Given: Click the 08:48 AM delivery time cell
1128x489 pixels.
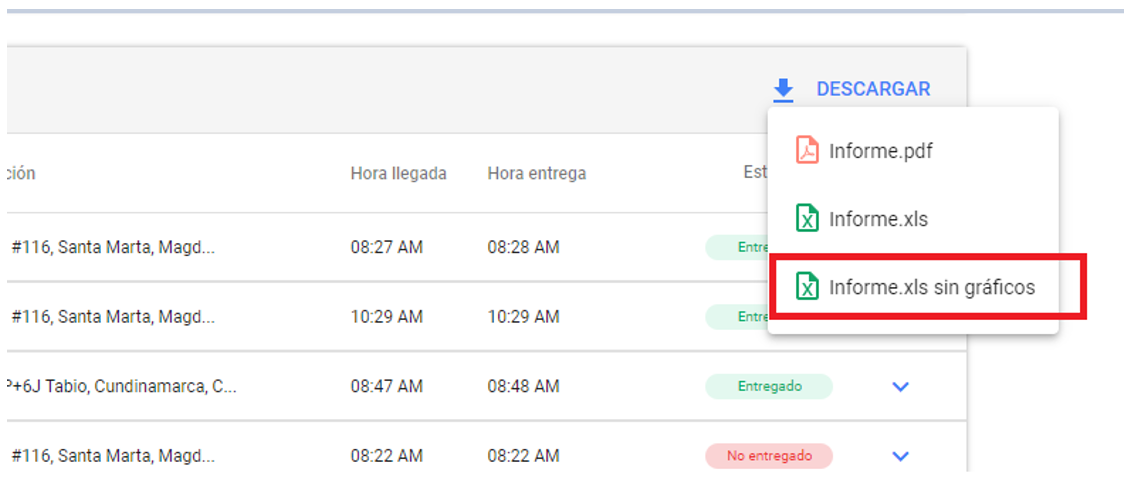Looking at the screenshot, I should (x=523, y=386).
